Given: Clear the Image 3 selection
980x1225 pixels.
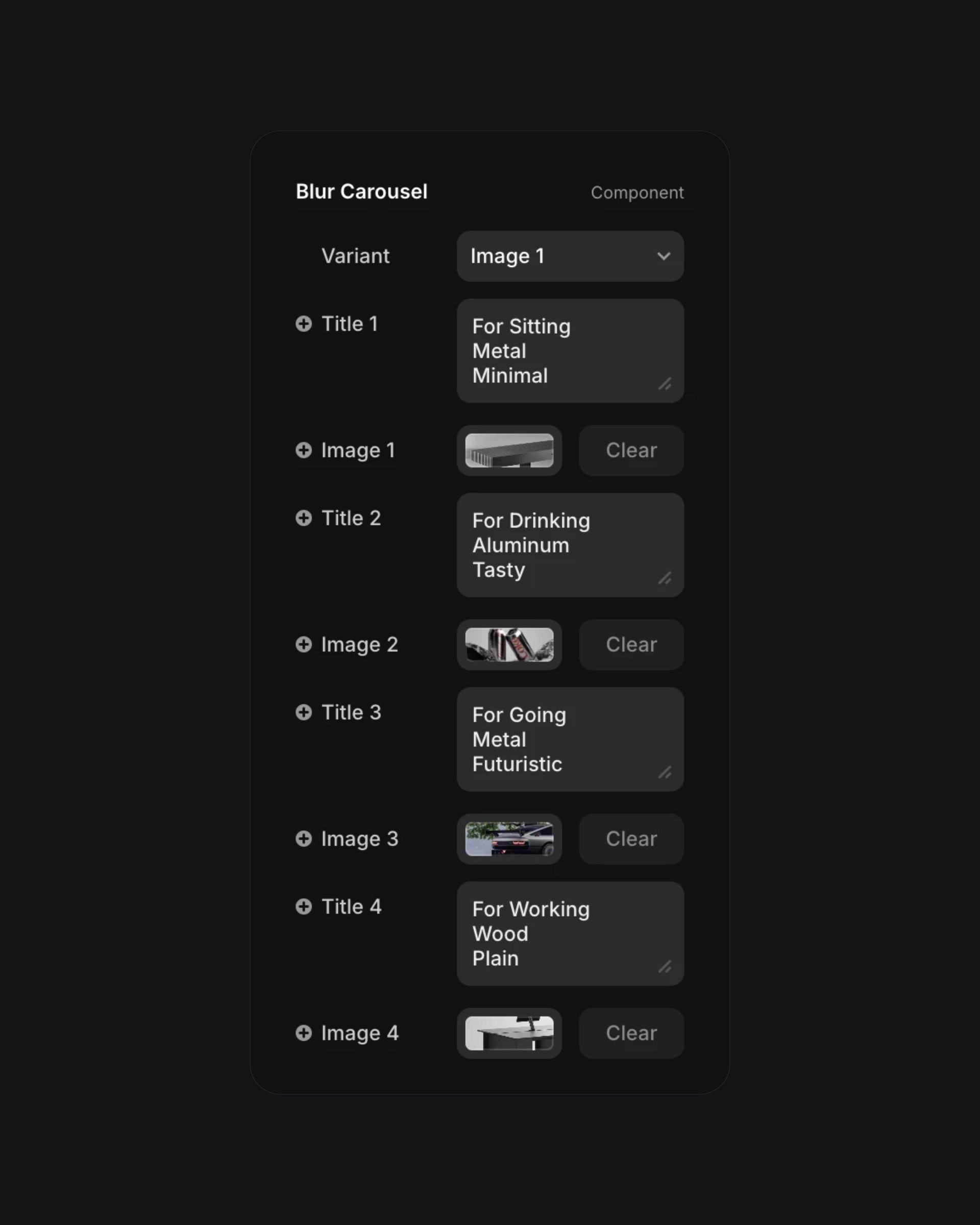Looking at the screenshot, I should 631,839.
